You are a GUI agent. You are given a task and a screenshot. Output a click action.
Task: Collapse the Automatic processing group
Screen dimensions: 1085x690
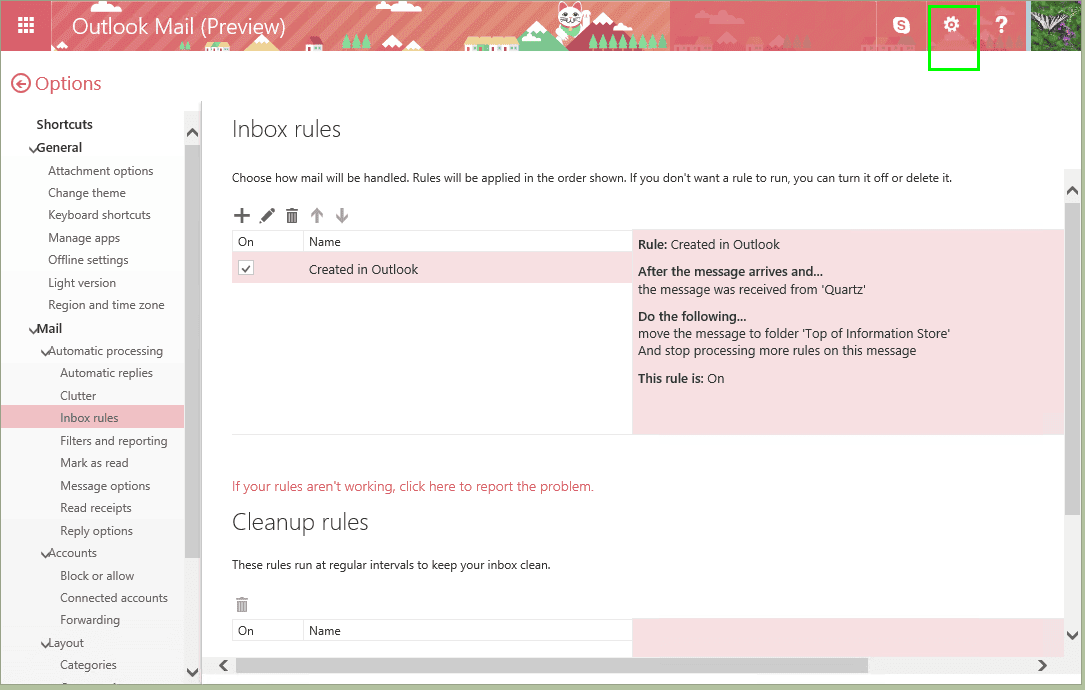(x=44, y=352)
